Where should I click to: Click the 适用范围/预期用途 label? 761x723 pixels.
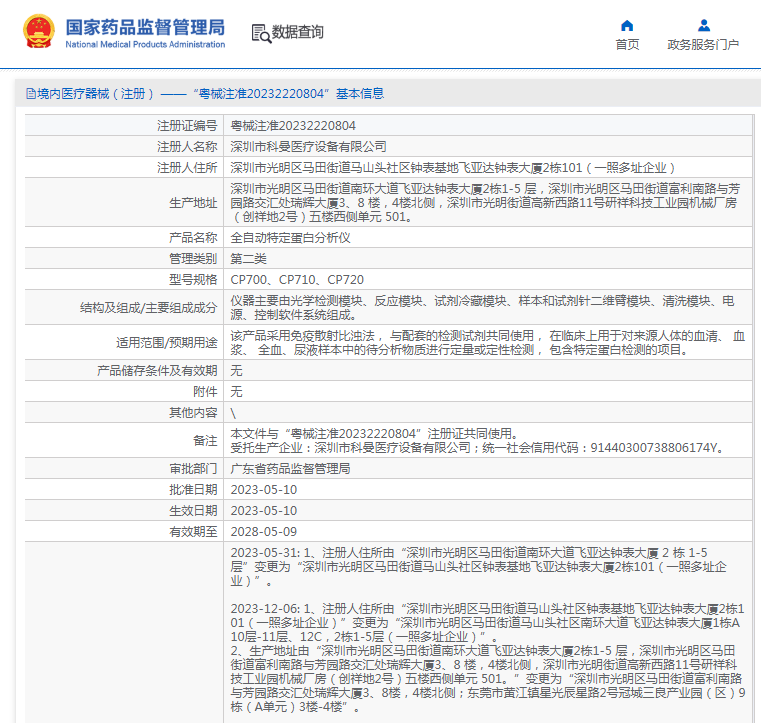(x=166, y=343)
